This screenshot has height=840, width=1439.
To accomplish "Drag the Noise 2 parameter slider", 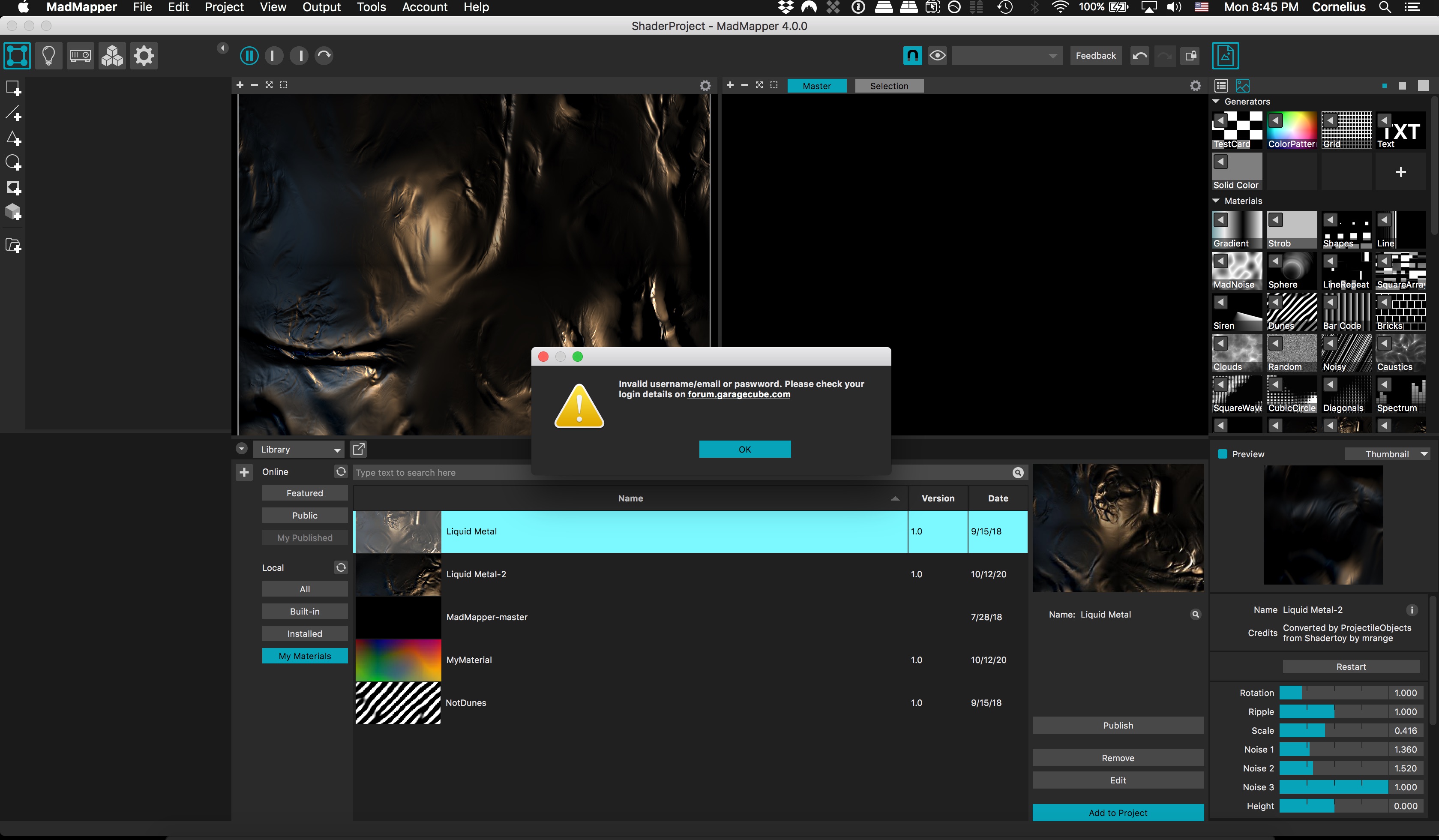I will coord(1310,768).
